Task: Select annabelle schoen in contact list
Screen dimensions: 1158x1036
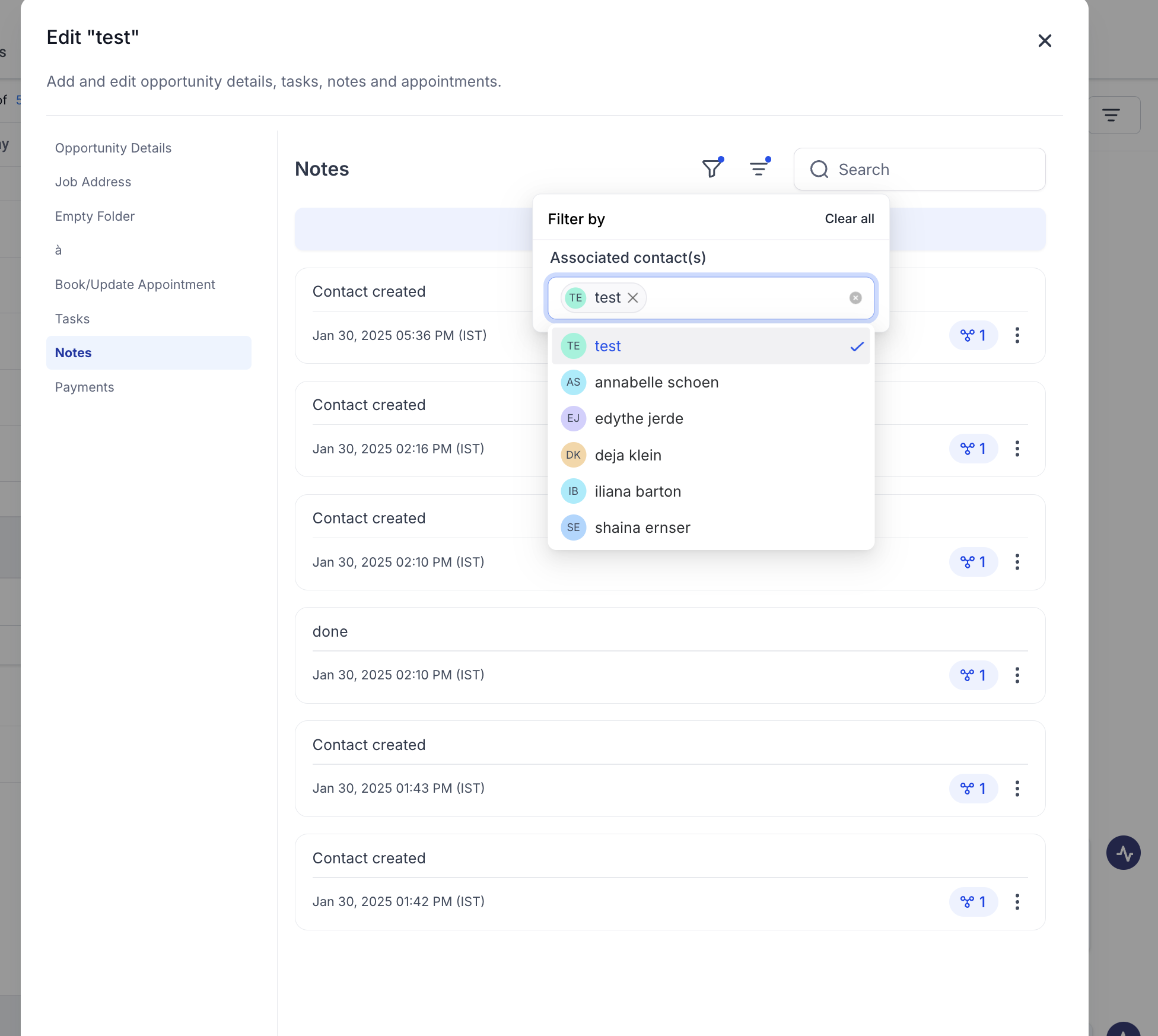Action: [x=656, y=383]
